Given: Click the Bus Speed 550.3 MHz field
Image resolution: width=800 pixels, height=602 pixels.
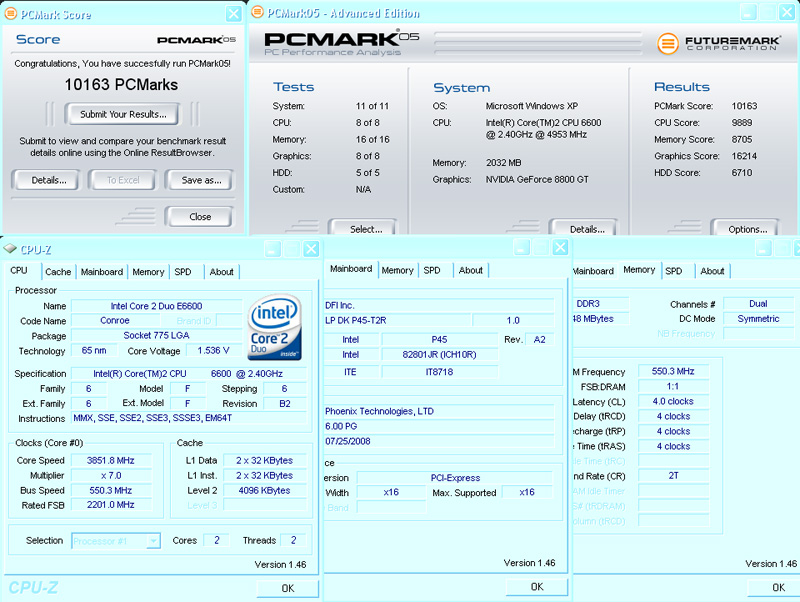Looking at the screenshot, I should [x=111, y=490].
